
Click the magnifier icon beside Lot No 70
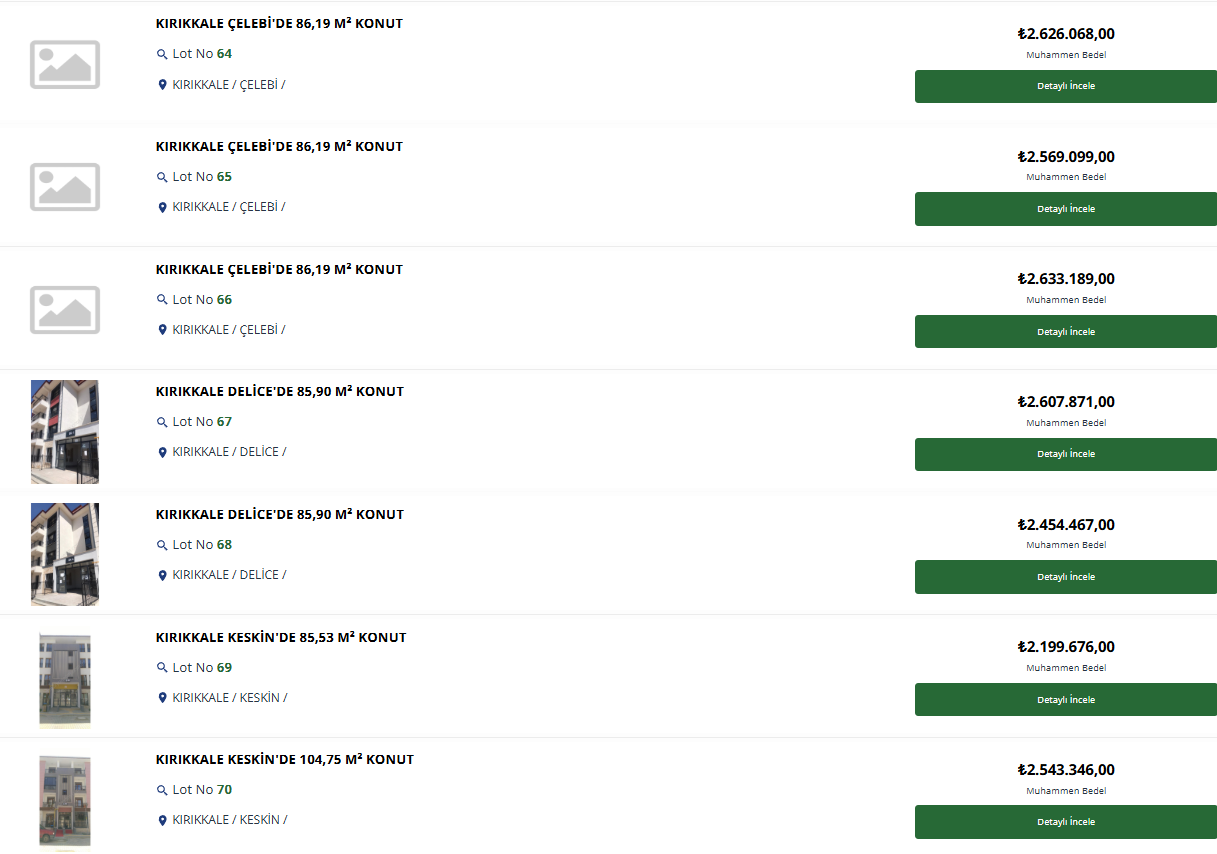click(162, 791)
